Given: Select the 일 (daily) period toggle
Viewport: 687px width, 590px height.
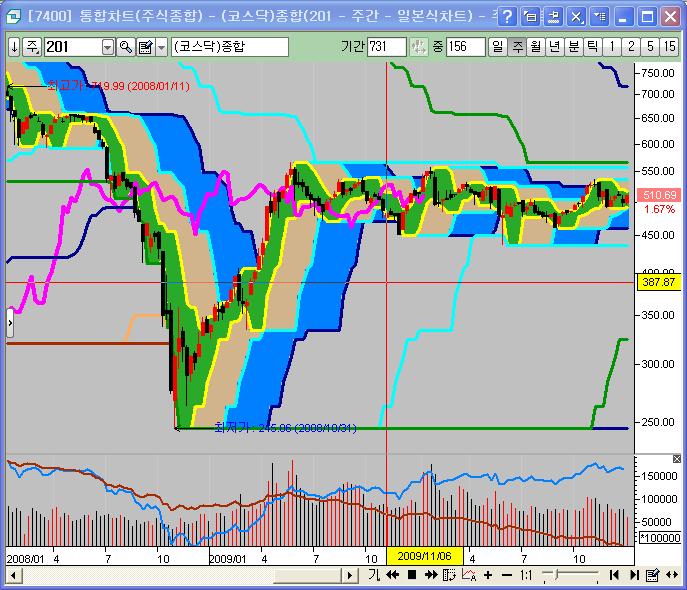Looking at the screenshot, I should (x=498, y=47).
